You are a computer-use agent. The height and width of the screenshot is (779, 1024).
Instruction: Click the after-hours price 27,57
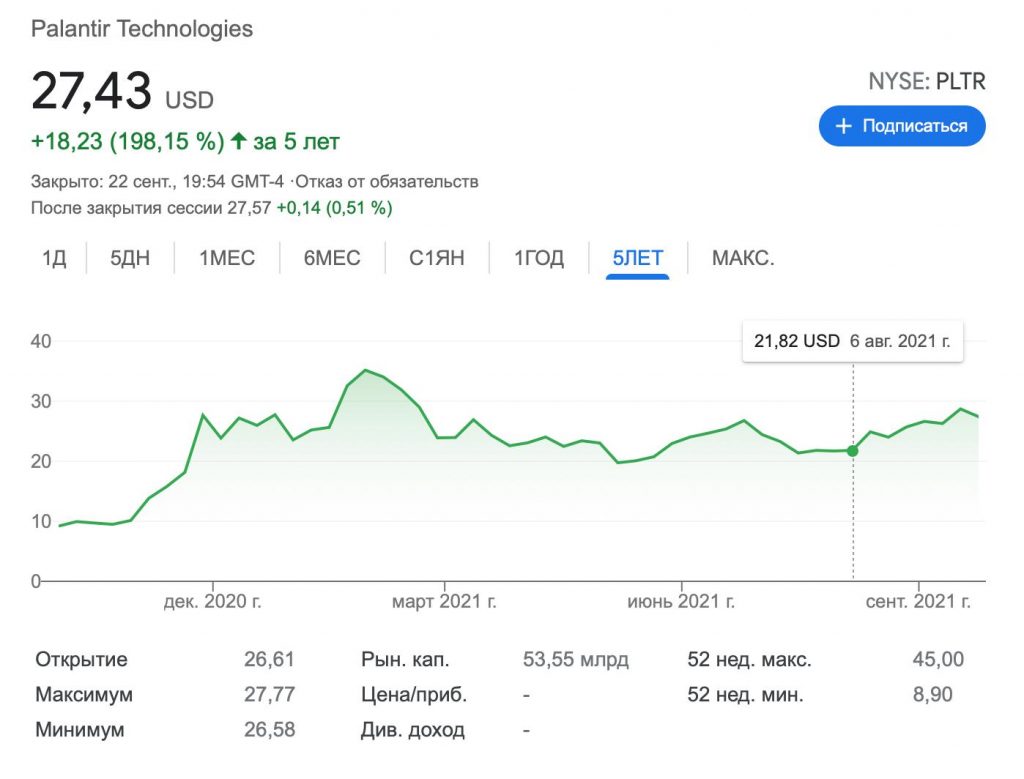[x=249, y=208]
